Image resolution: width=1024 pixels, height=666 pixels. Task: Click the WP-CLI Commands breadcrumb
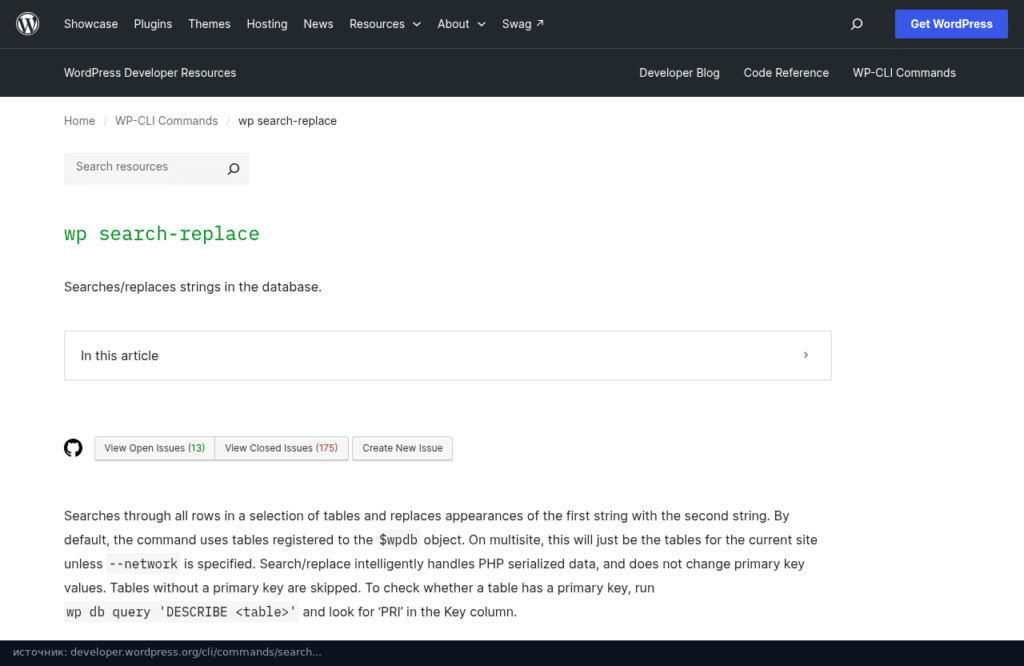pos(166,121)
